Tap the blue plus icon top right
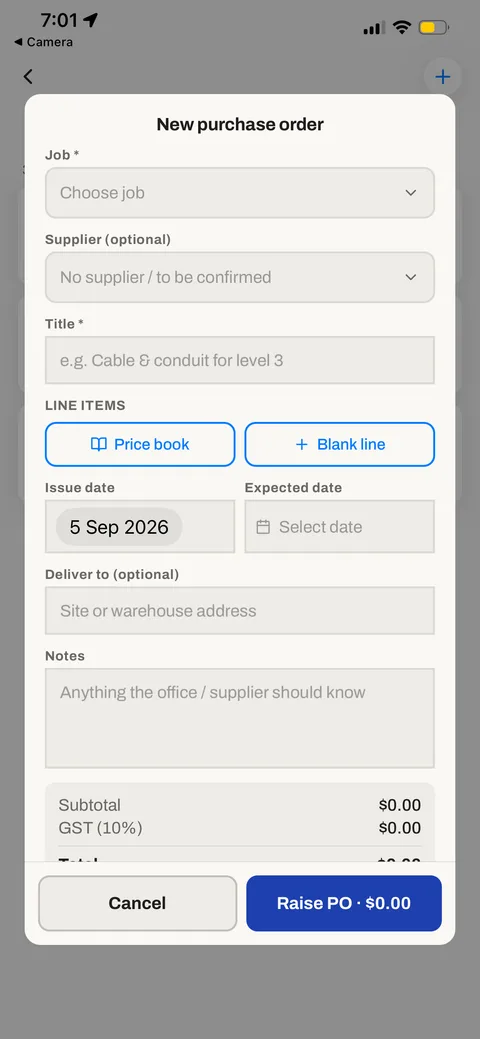Image resolution: width=480 pixels, height=1039 pixels. tap(442, 77)
